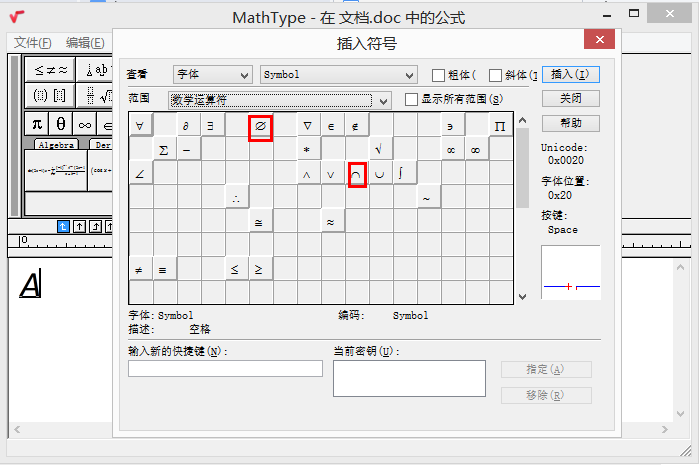Image resolution: width=699 pixels, height=465 pixels.
Task: Open the 编辑(E) menu
Action: pyautogui.click(x=85, y=43)
